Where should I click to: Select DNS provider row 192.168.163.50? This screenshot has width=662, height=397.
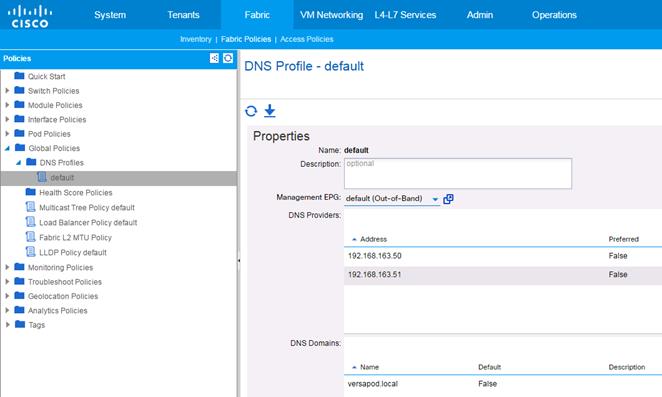click(x=503, y=256)
